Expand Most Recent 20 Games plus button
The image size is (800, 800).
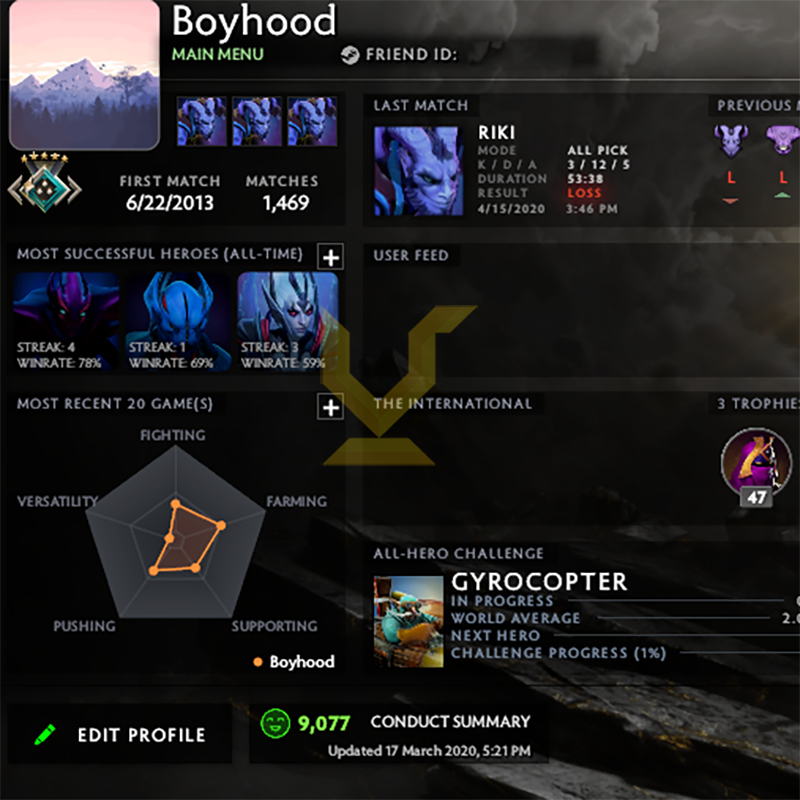[x=331, y=407]
